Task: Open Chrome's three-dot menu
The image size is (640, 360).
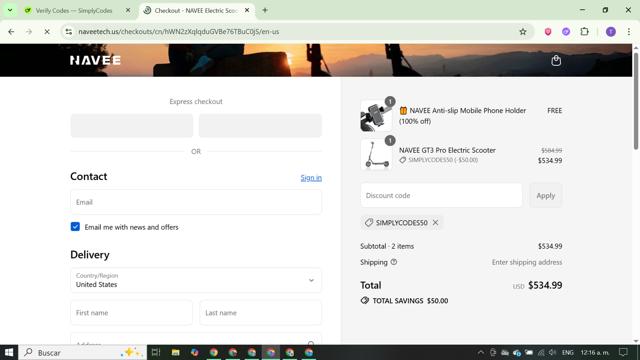Action: pyautogui.click(x=629, y=31)
